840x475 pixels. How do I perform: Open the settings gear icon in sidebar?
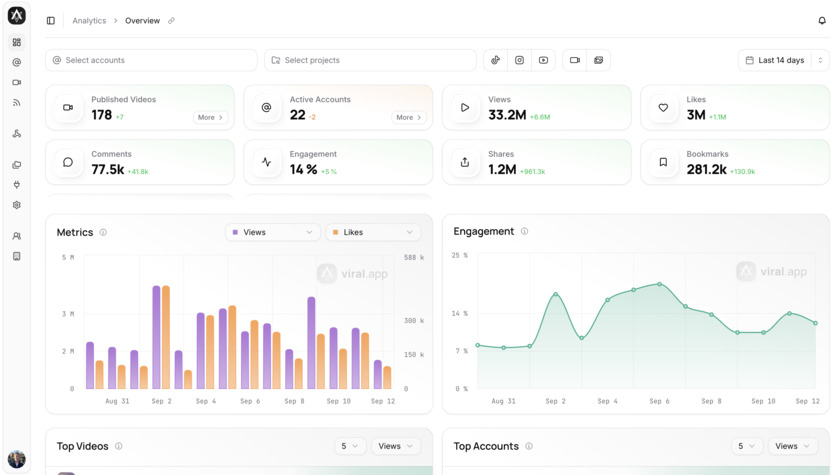tap(17, 205)
